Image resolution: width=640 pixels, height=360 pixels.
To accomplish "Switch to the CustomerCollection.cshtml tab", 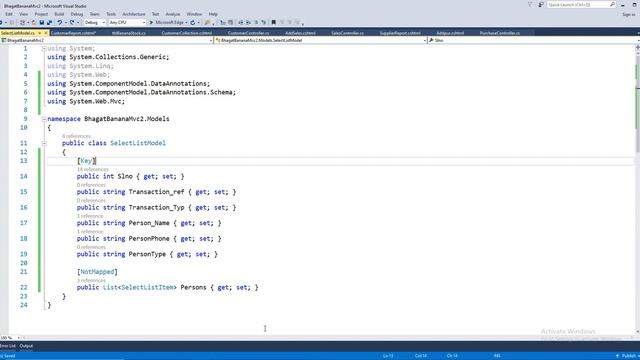I will pos(187,33).
